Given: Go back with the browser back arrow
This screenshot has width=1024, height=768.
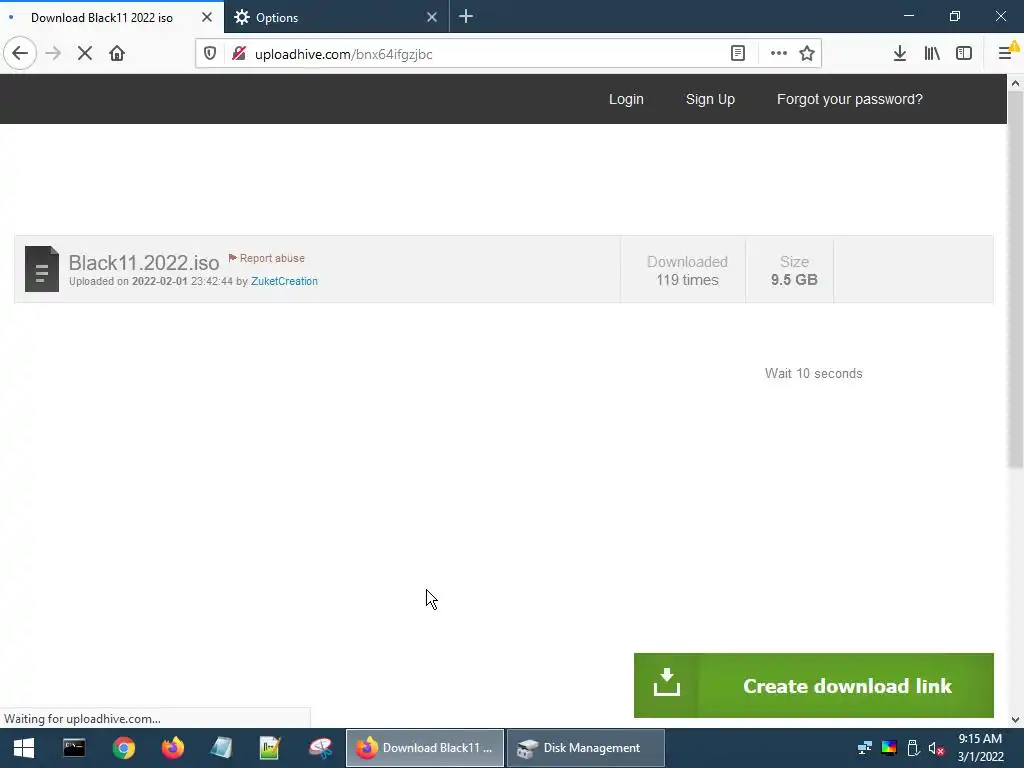Looking at the screenshot, I should point(20,53).
